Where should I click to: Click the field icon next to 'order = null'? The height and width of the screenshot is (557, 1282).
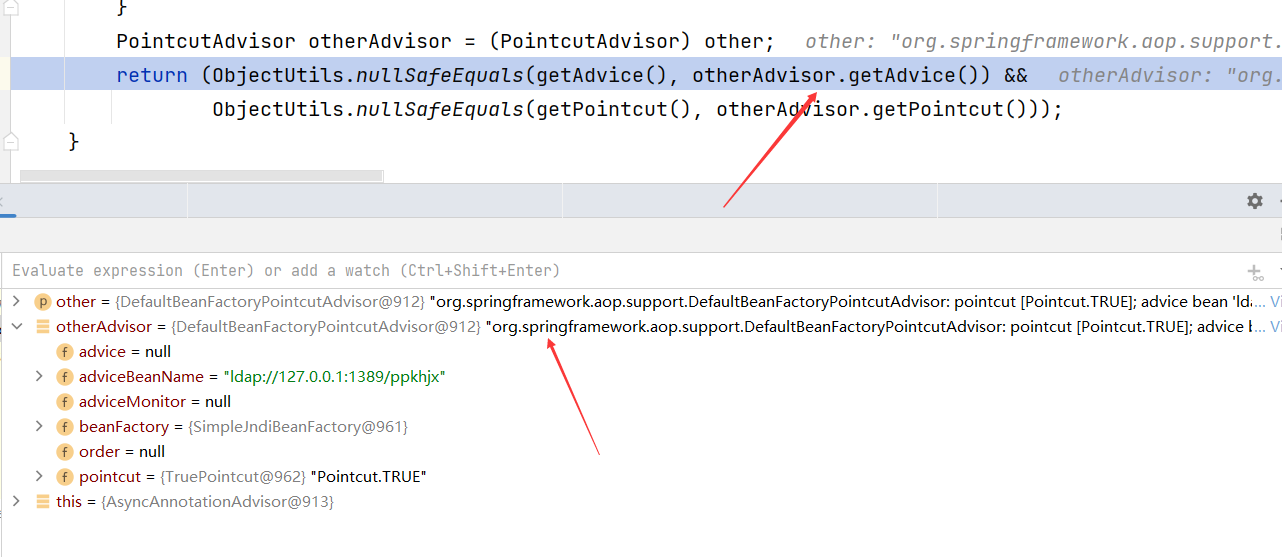pyautogui.click(x=65, y=451)
